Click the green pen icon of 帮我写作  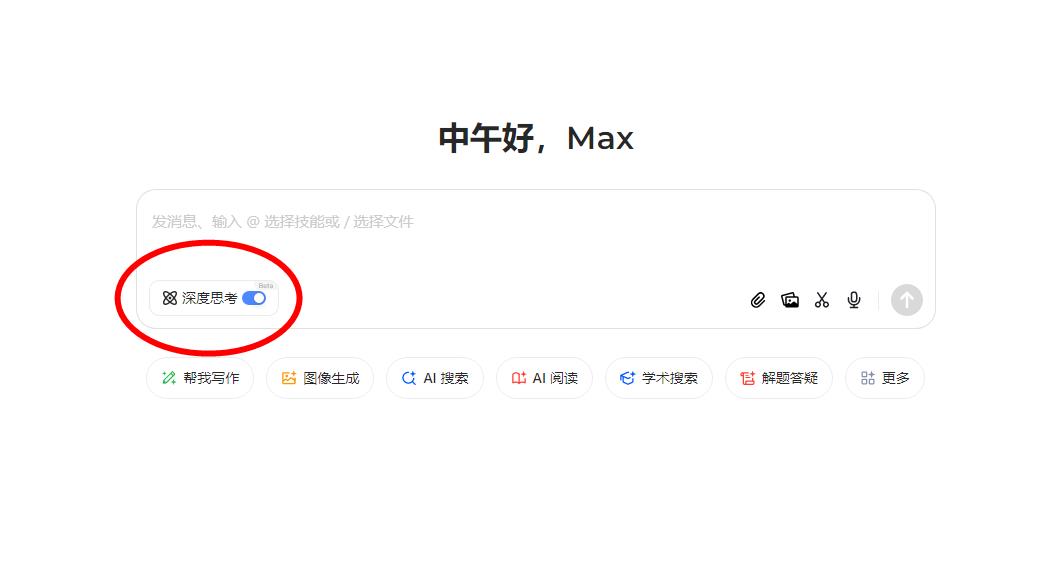pyautogui.click(x=168, y=378)
